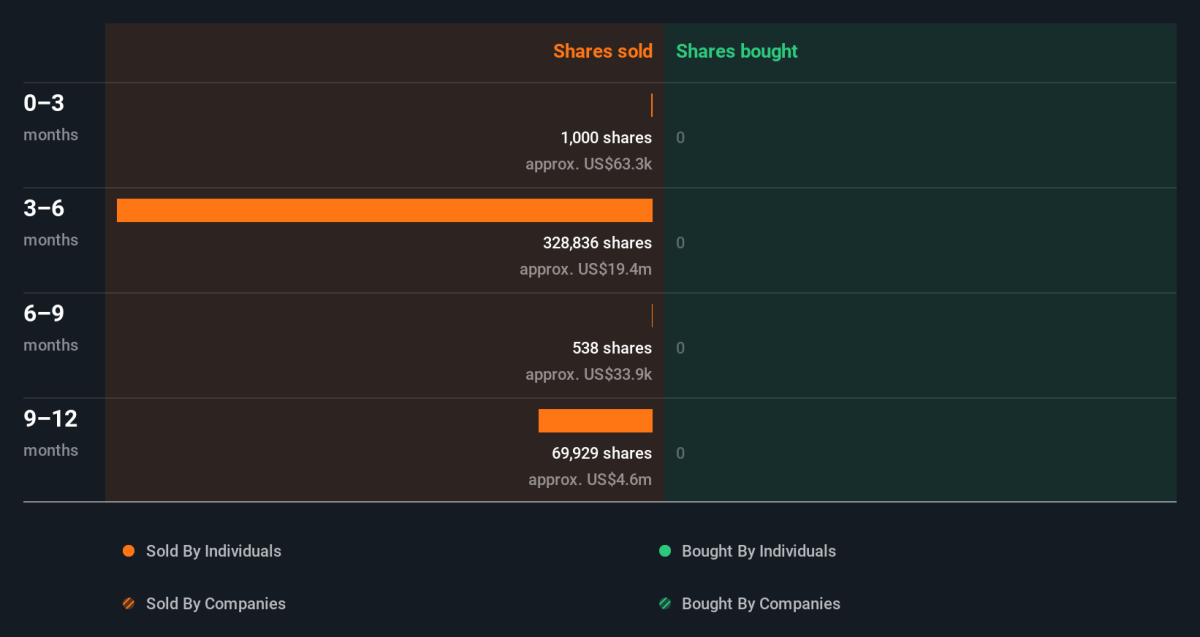Viewport: 1200px width, 637px height.
Task: Select the 9–12 months orange bar
Action: click(595, 421)
